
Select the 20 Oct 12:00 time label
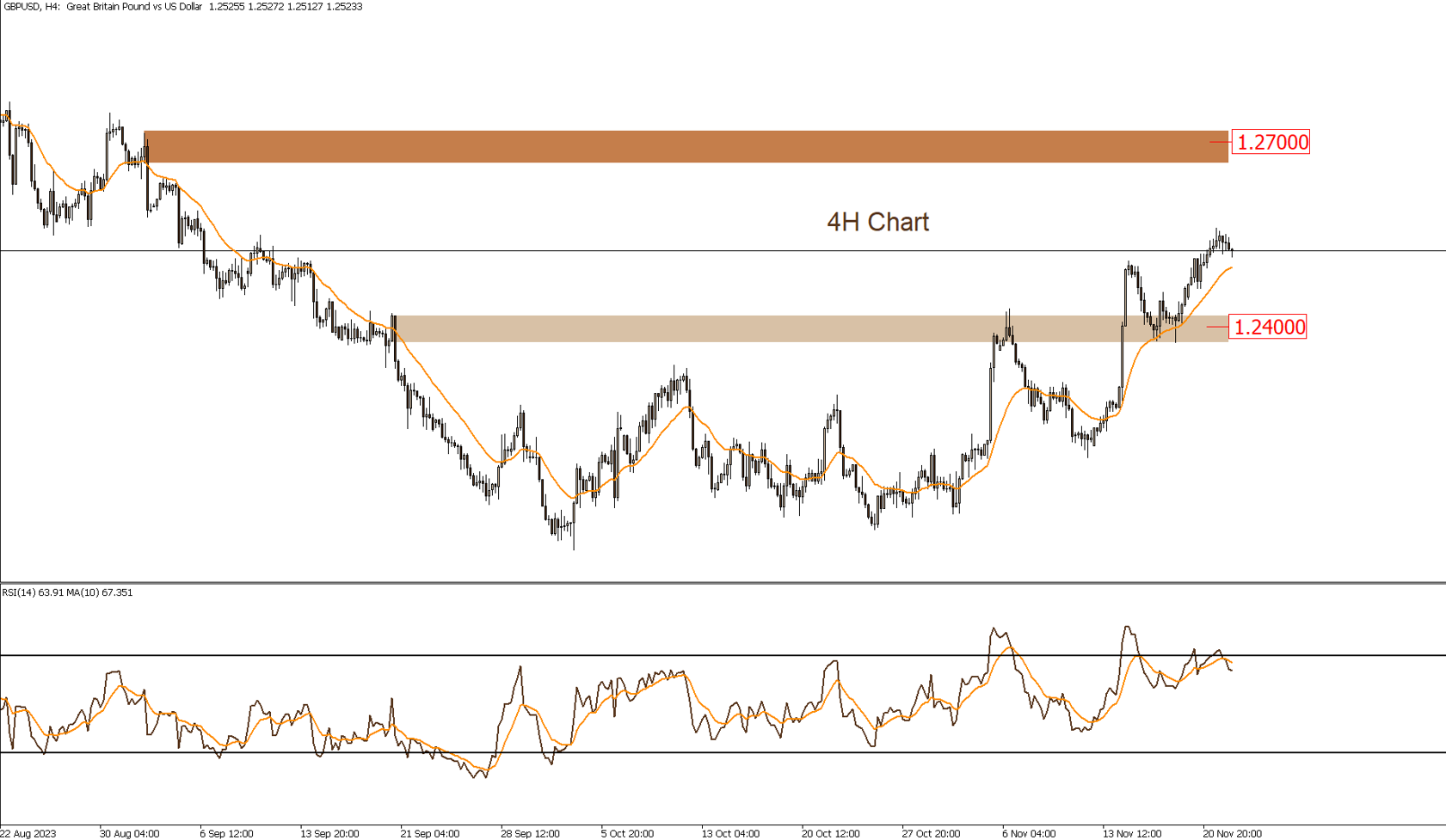tap(830, 833)
